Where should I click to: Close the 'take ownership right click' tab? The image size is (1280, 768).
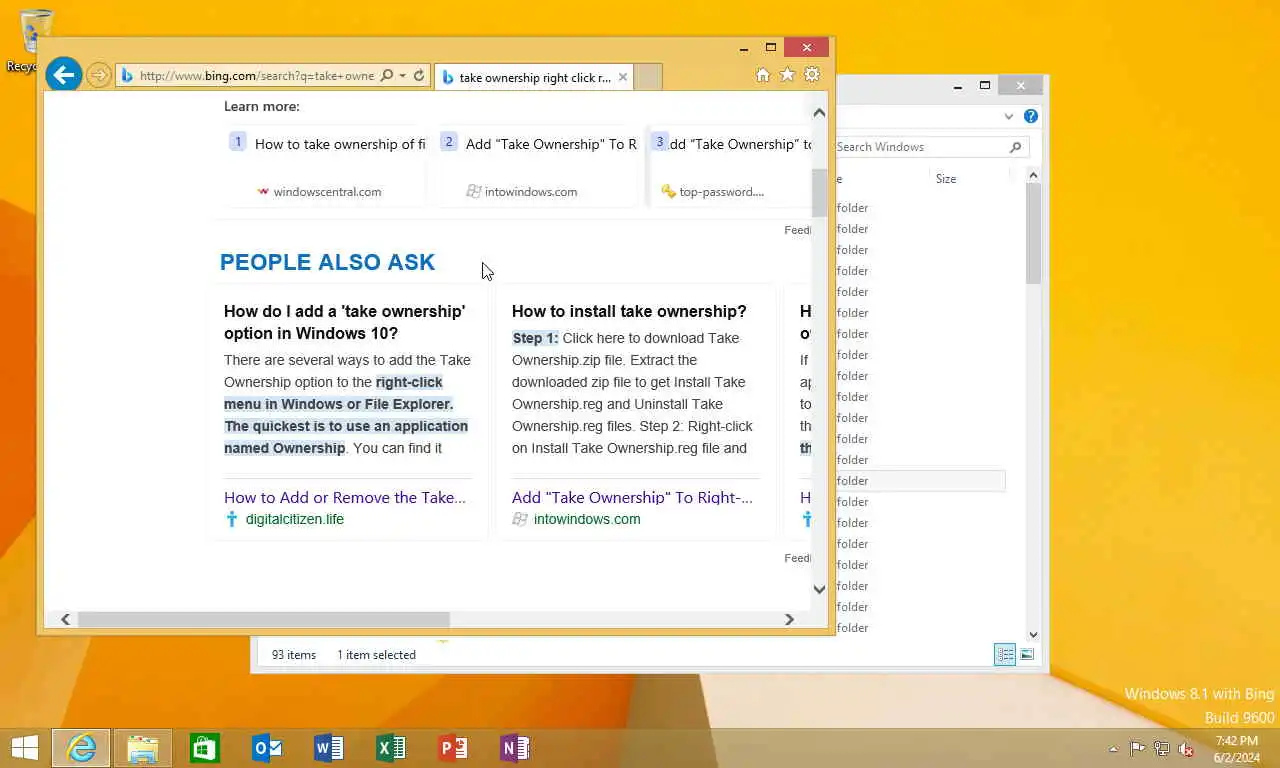point(623,77)
